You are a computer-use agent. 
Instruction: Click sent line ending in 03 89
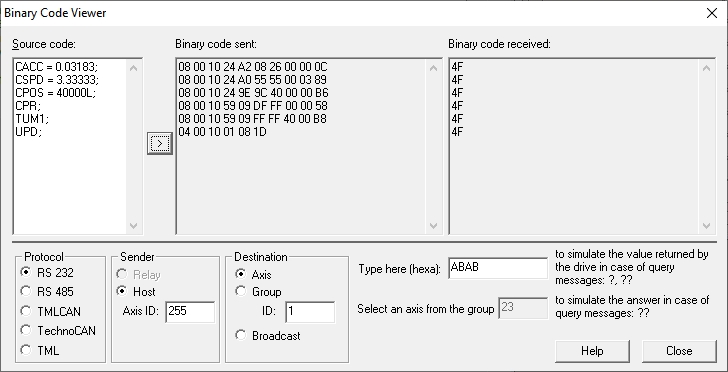(x=253, y=80)
